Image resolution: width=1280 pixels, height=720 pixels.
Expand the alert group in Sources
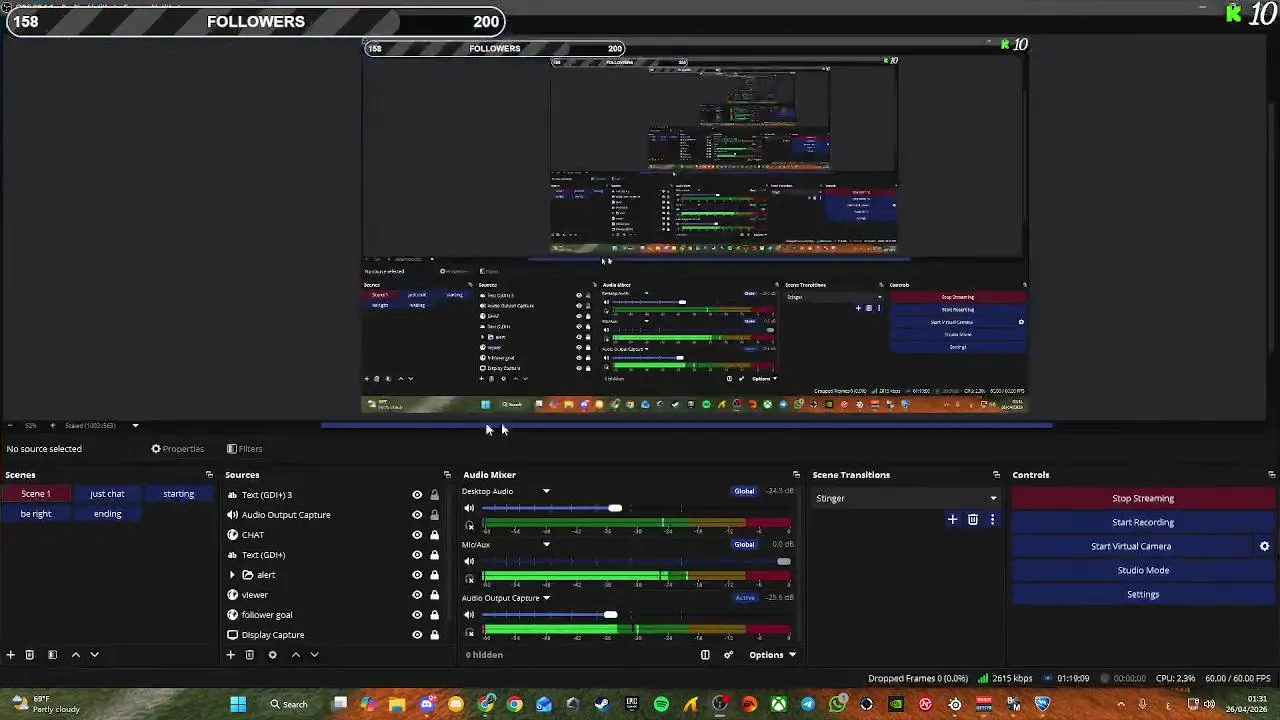coord(232,575)
